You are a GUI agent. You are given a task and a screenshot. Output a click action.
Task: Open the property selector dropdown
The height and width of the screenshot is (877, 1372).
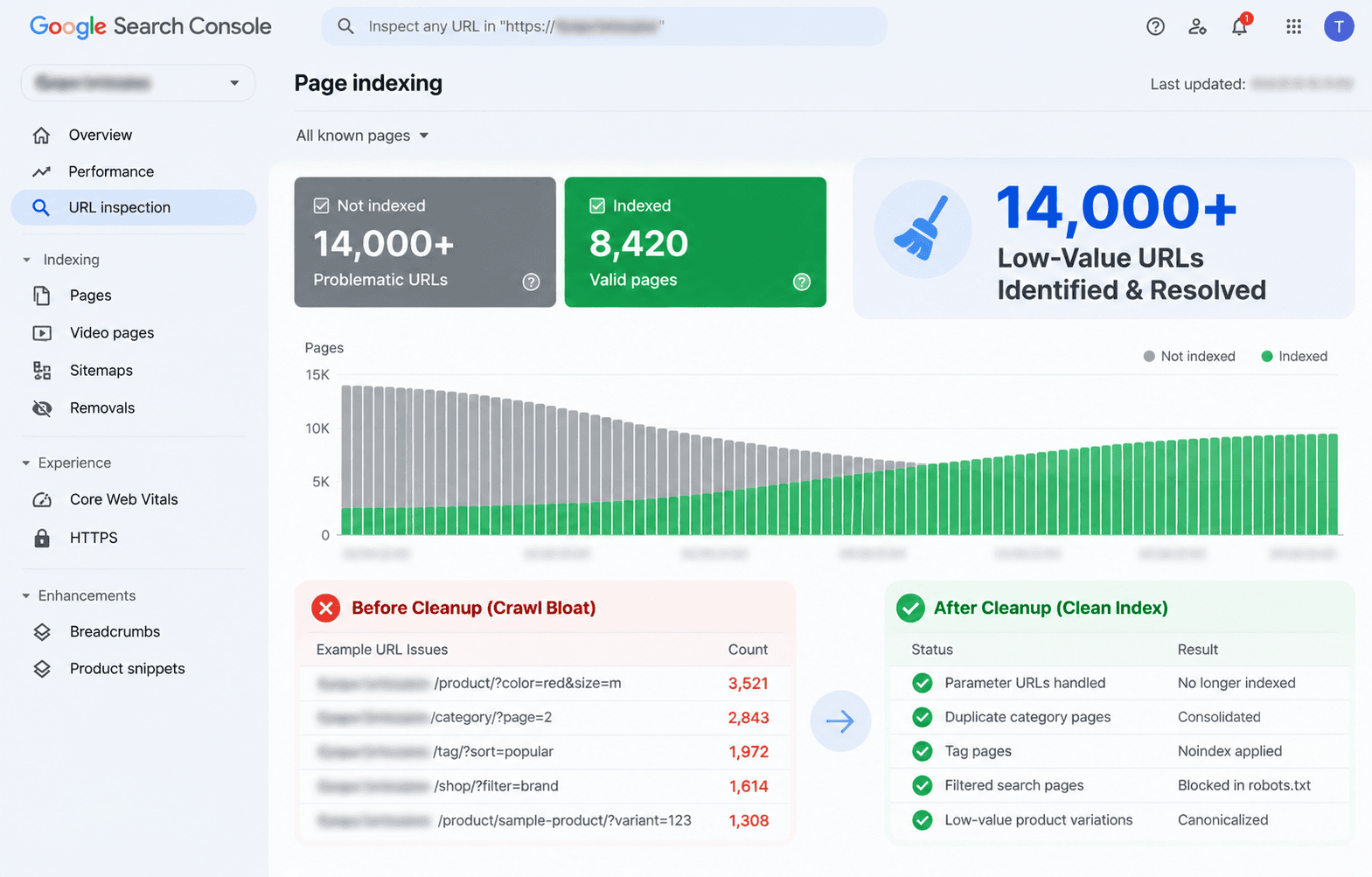138,83
